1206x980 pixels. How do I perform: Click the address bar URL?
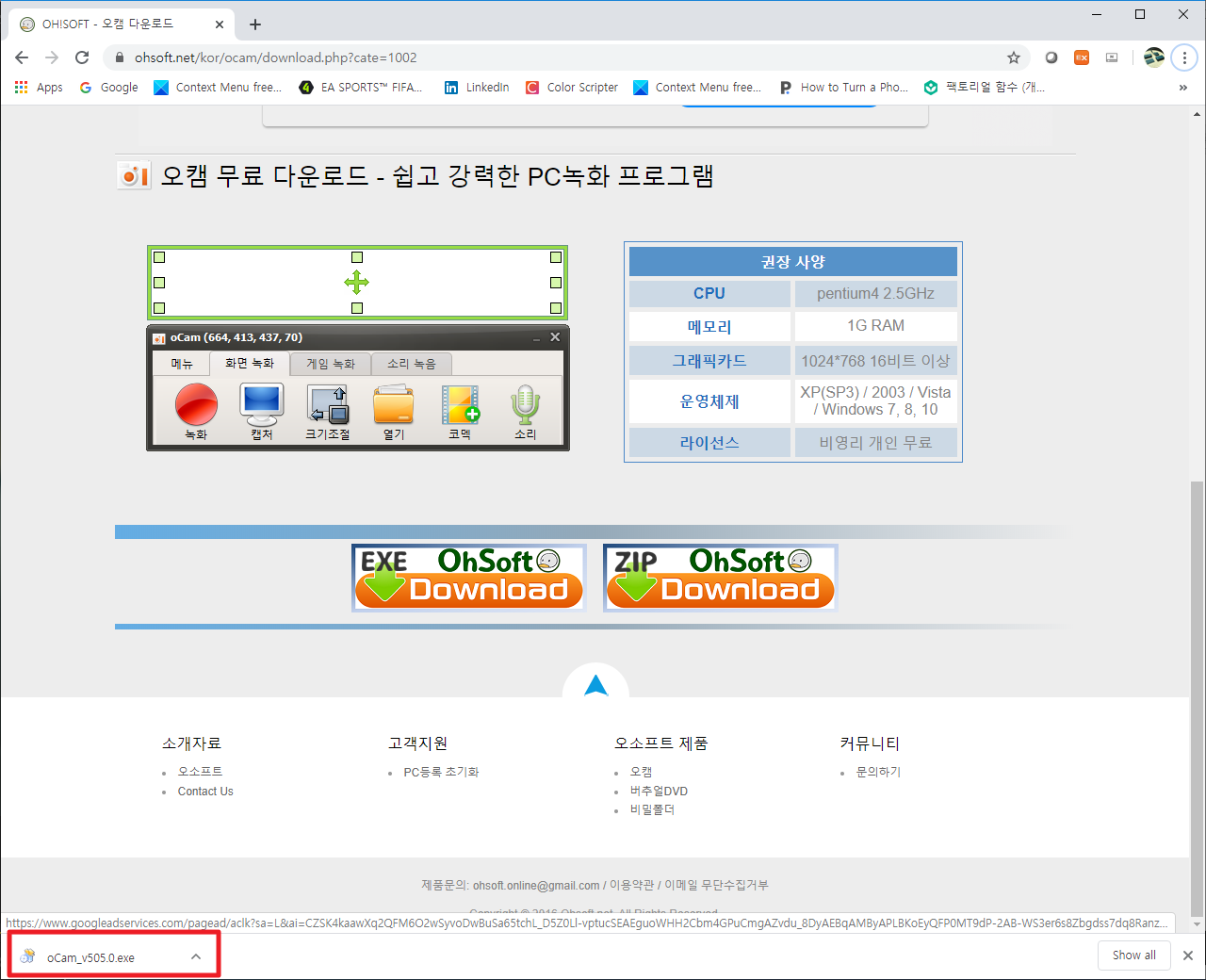[x=275, y=57]
